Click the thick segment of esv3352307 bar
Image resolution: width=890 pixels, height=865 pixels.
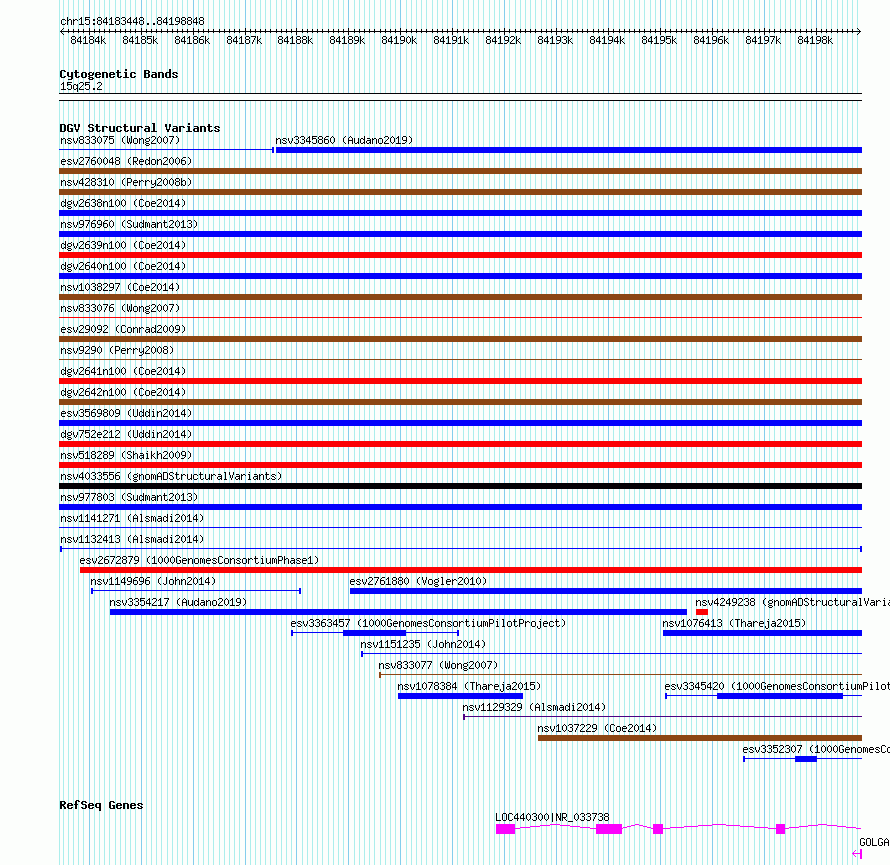[806, 759]
